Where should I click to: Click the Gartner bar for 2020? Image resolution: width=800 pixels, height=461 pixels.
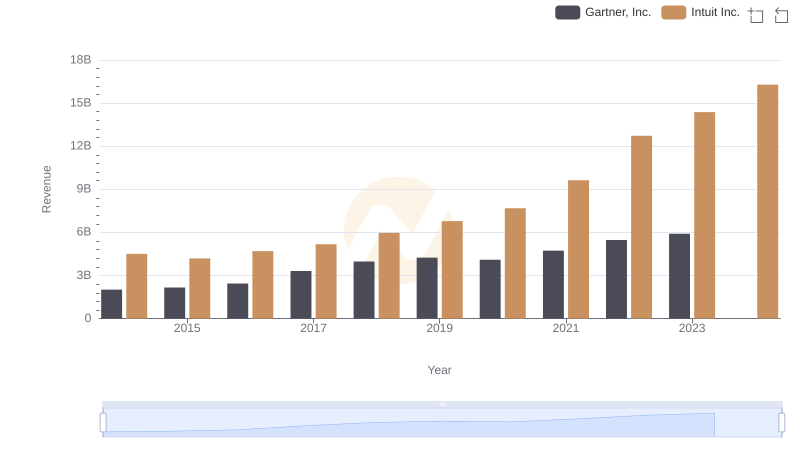coord(490,289)
